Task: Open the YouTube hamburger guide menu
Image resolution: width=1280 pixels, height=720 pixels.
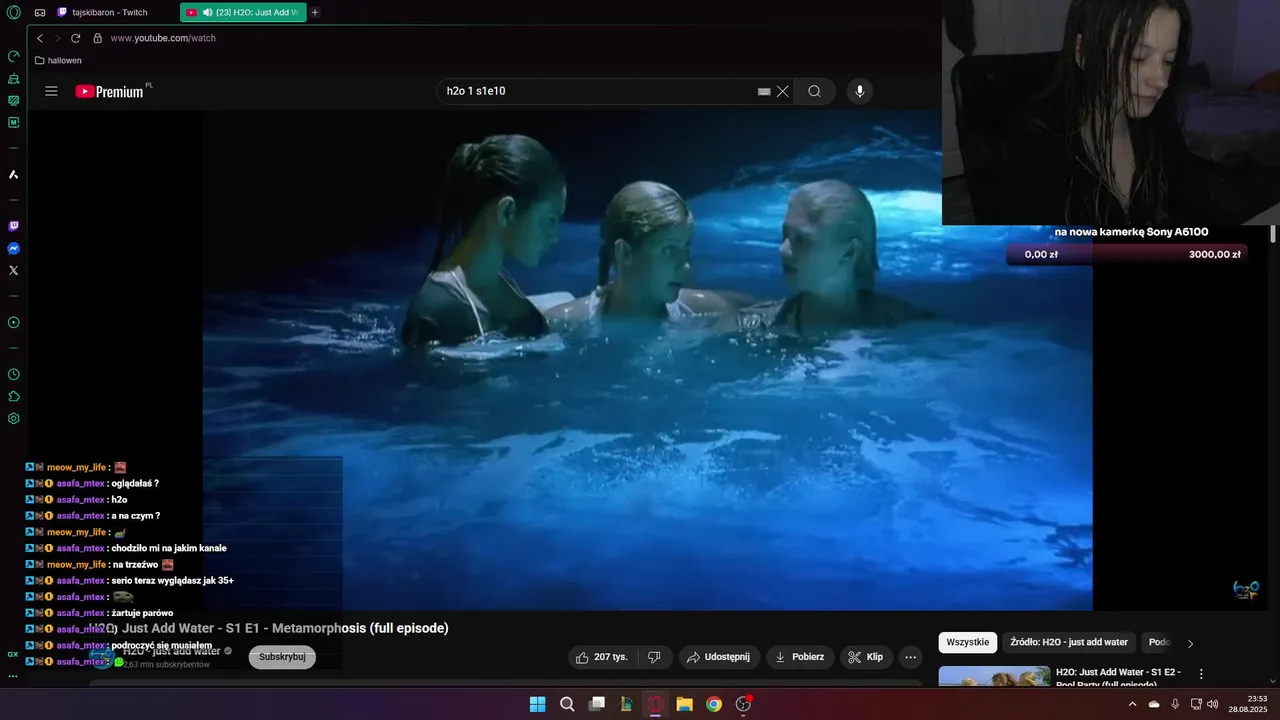Action: point(51,91)
